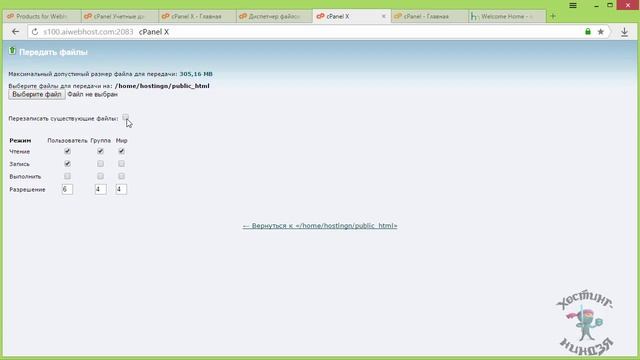
Task: Toggle Чтение checkbox for Мир
Action: [x=122, y=151]
